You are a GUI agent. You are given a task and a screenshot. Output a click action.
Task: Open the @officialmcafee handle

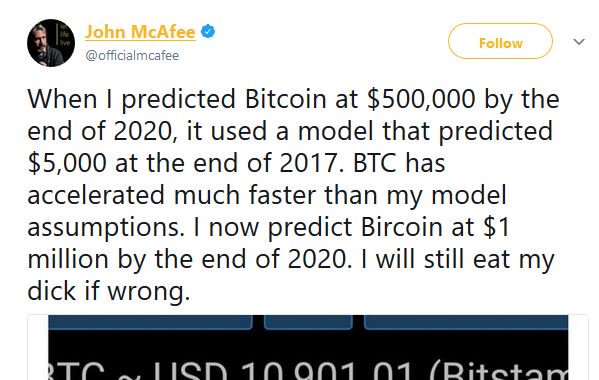(x=132, y=56)
